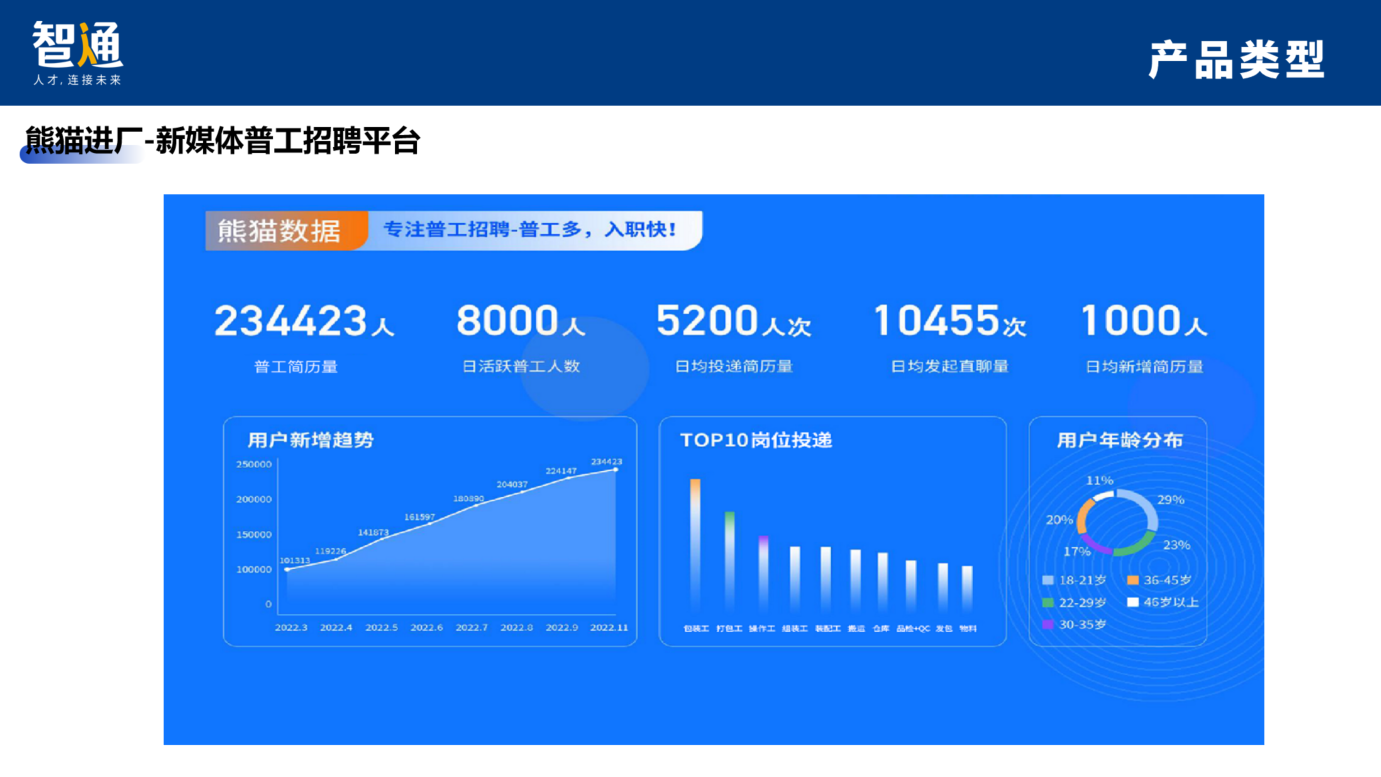The height and width of the screenshot is (777, 1381).
Task: Select the 产品类型 header title
Action: click(x=1237, y=60)
